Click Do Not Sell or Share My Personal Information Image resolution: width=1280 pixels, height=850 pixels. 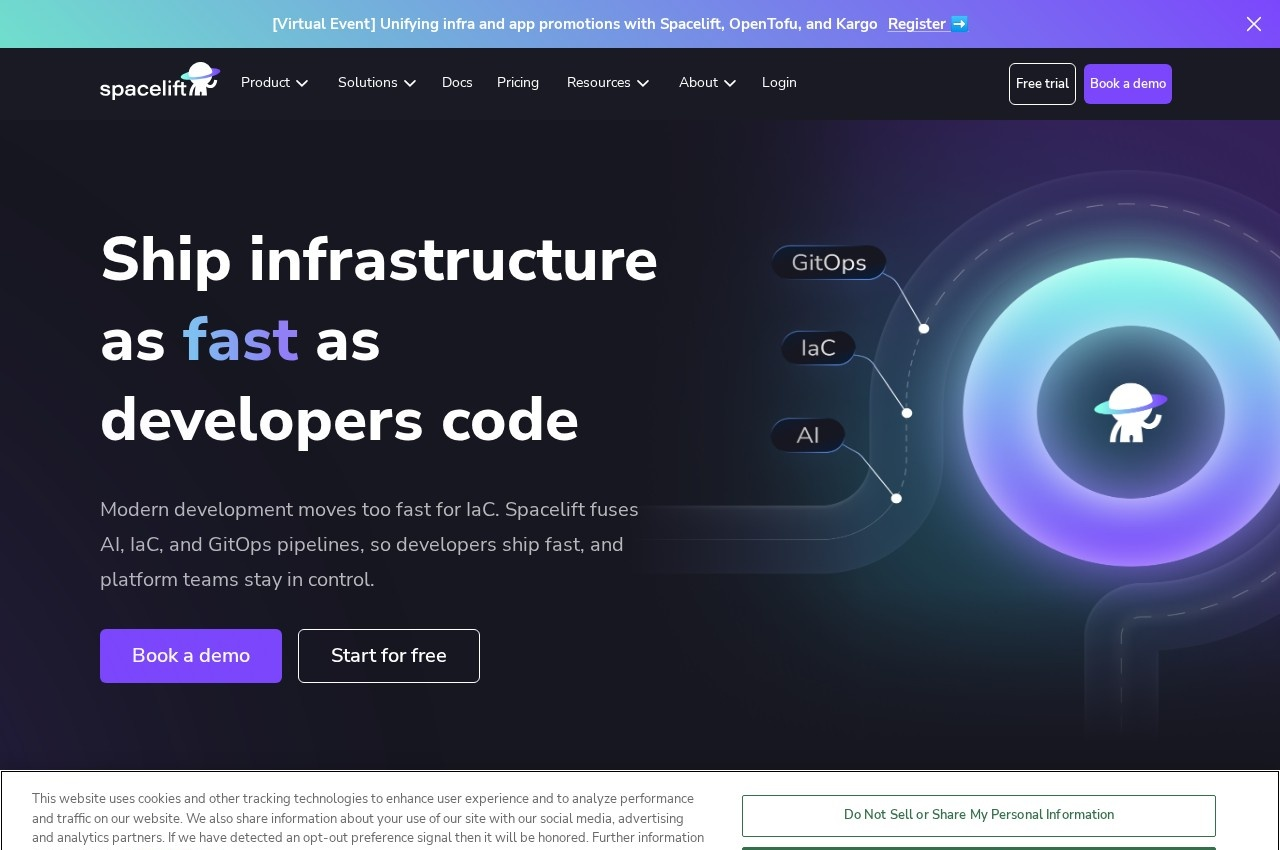point(979,816)
